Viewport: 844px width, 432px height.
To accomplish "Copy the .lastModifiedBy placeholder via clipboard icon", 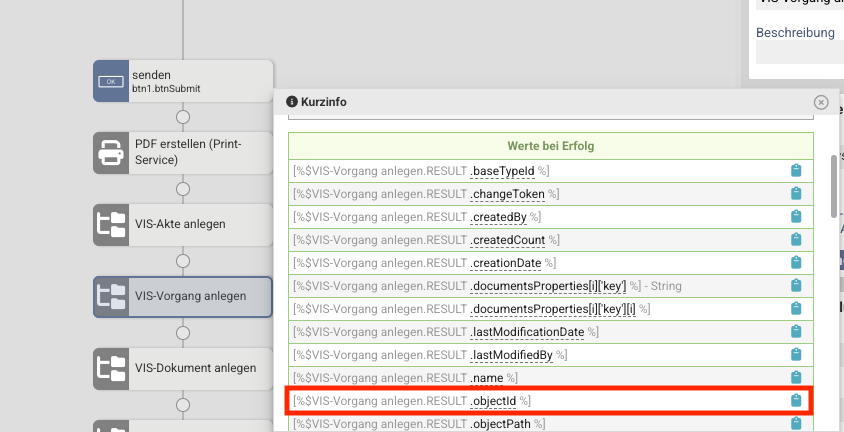I will pos(796,355).
